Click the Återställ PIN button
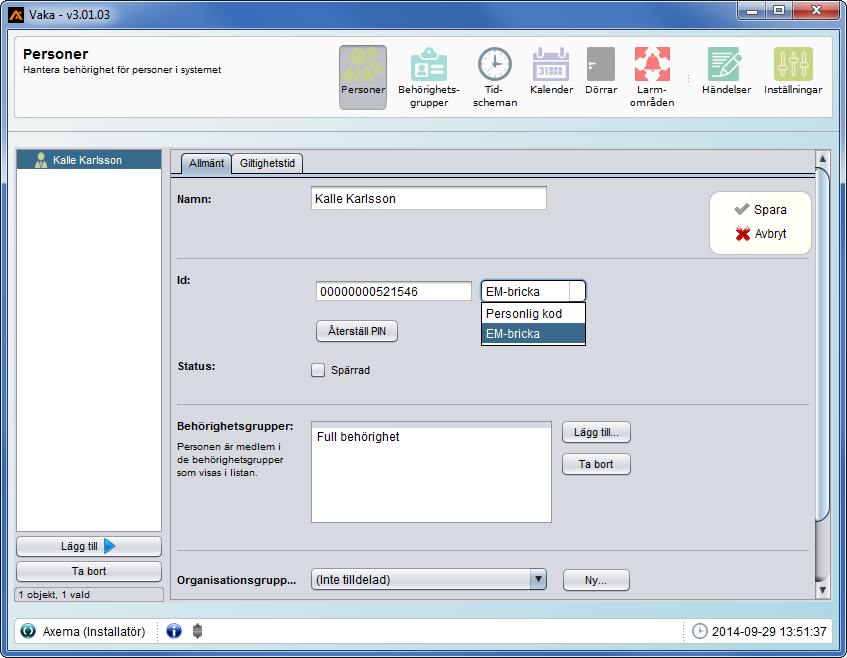 pyautogui.click(x=357, y=331)
